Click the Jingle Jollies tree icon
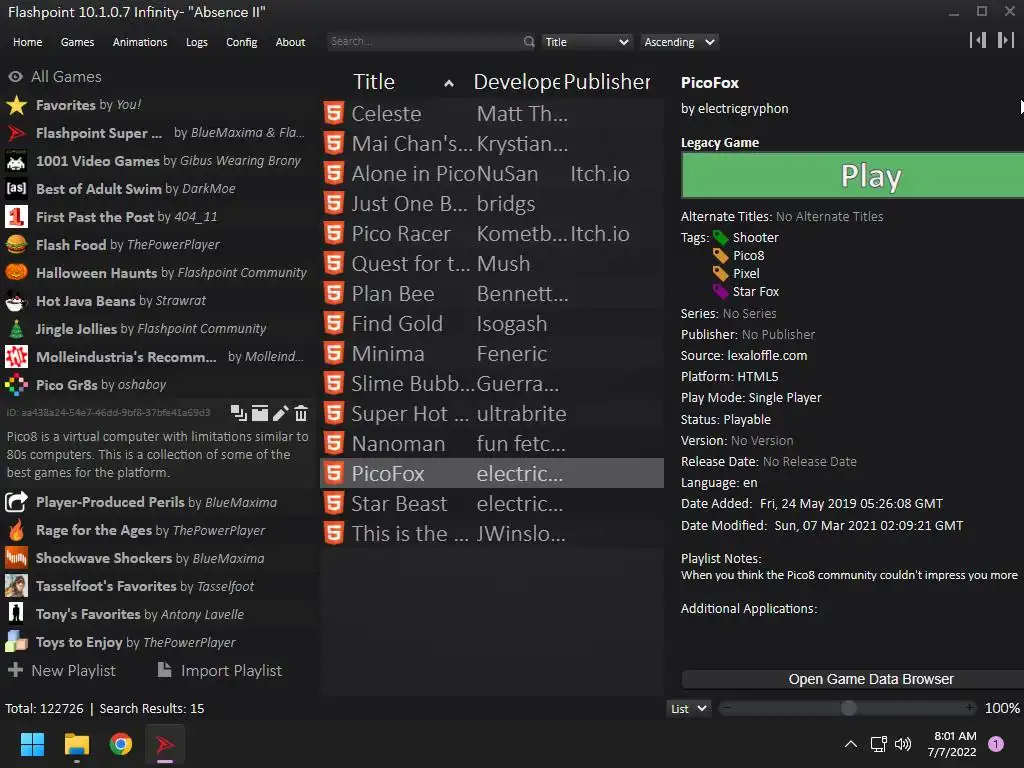Screen dimensions: 1024x768 click(x=16, y=328)
